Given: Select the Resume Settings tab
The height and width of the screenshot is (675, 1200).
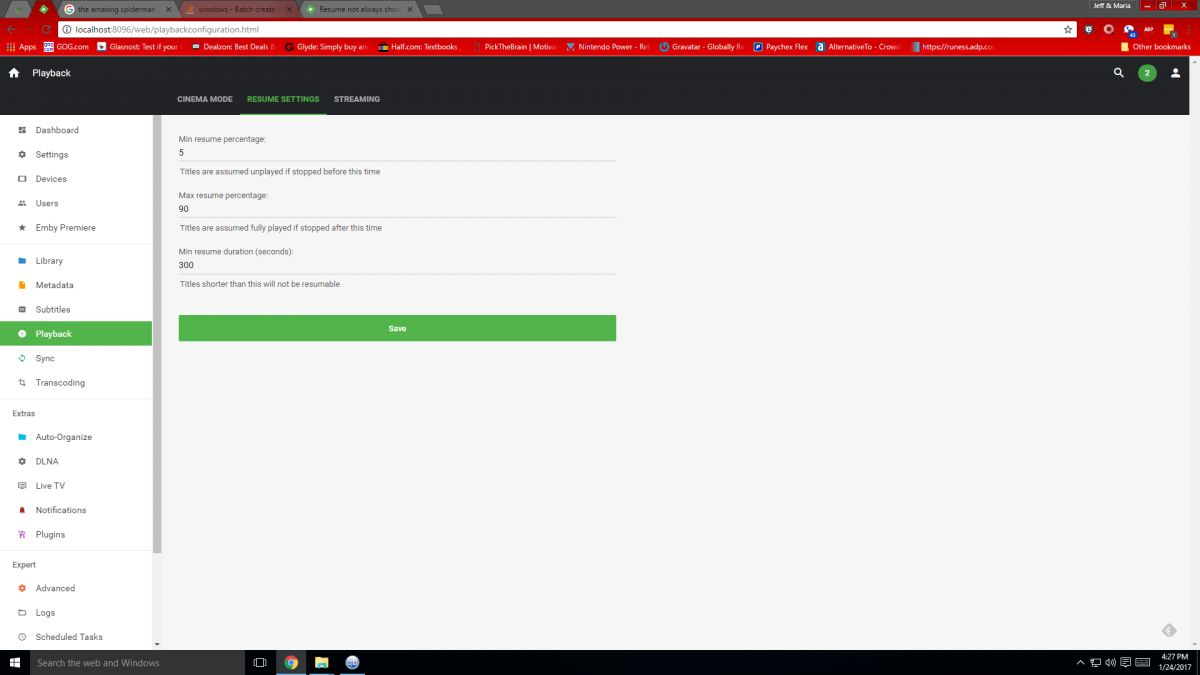Looking at the screenshot, I should pos(283,99).
